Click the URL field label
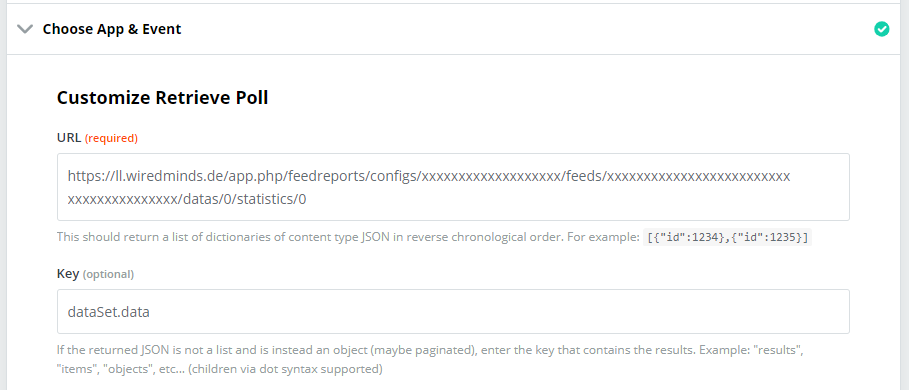Viewport: 909px width, 390px height. (69, 138)
